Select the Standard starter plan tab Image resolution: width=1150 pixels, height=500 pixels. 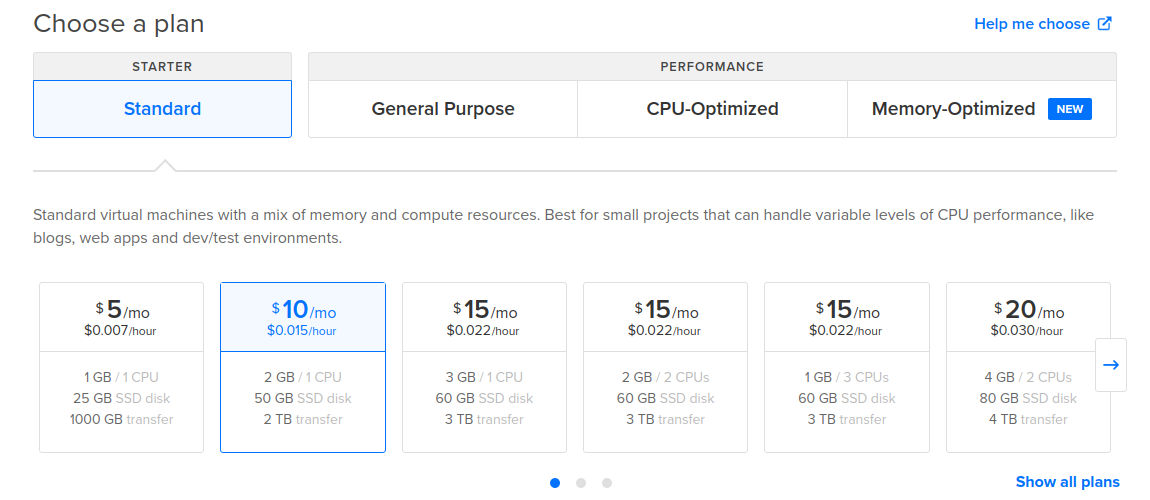coord(162,109)
